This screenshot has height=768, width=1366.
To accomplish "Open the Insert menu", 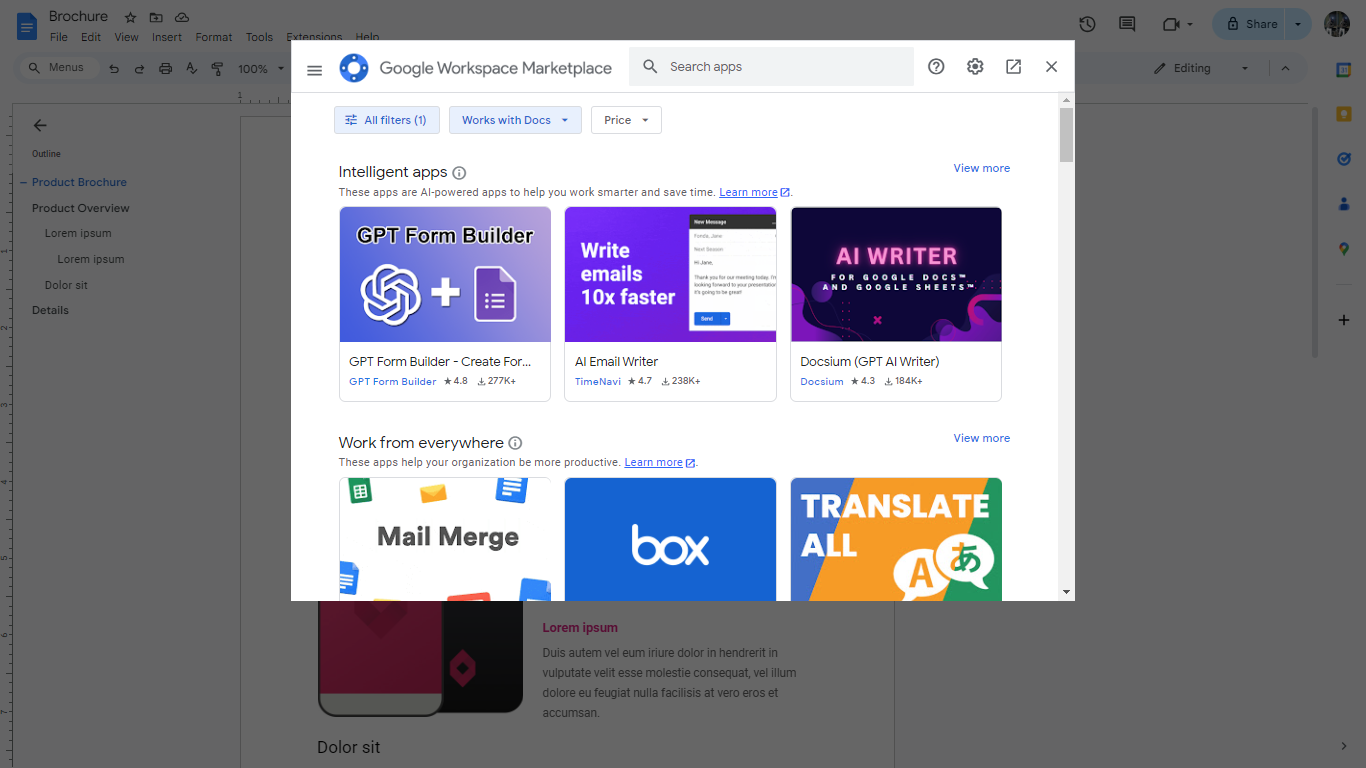I will click(167, 37).
